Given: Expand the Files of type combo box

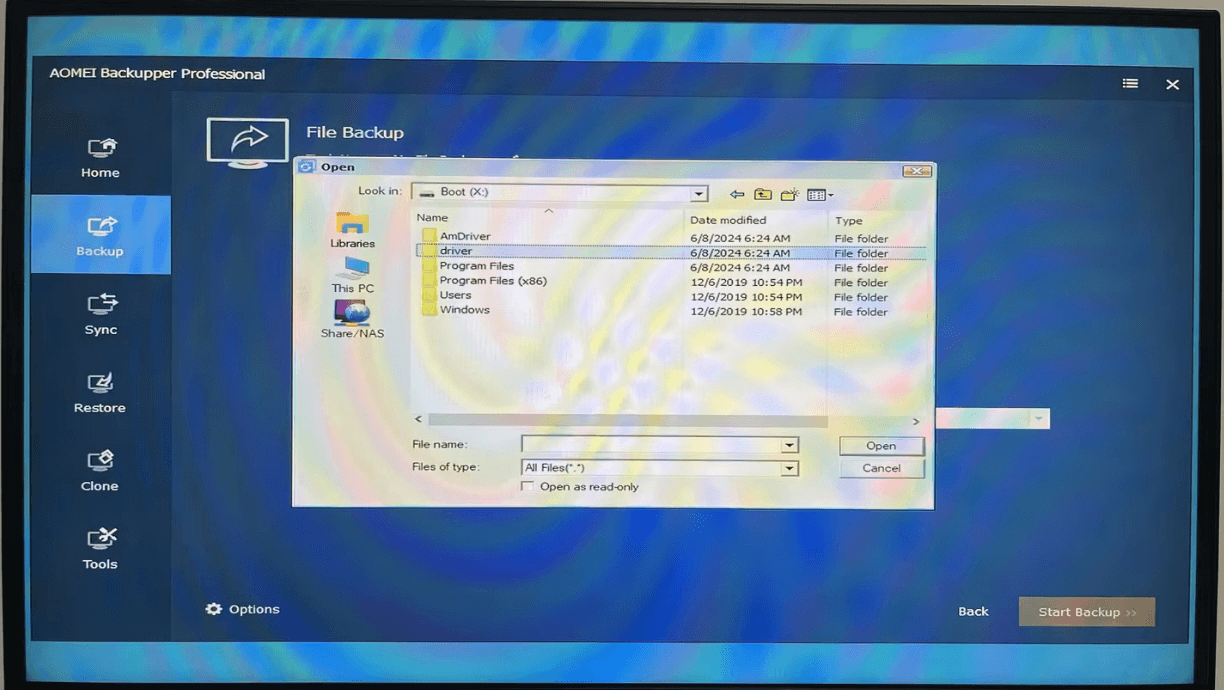Looking at the screenshot, I should pos(789,467).
